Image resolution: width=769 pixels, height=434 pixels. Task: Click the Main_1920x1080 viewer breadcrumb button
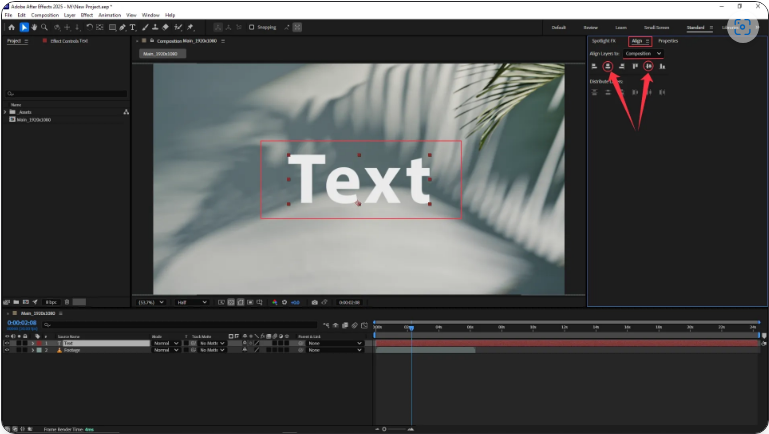tap(162, 53)
